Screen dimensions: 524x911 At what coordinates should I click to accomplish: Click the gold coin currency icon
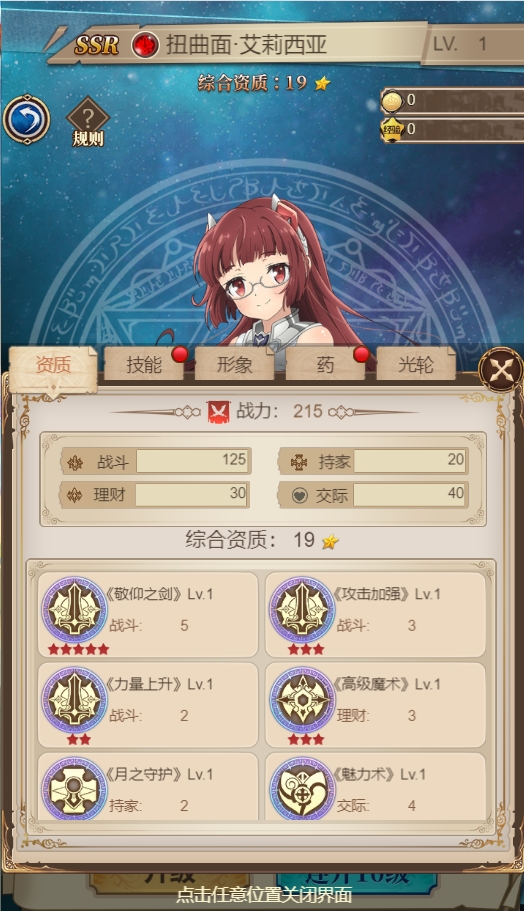(392, 102)
